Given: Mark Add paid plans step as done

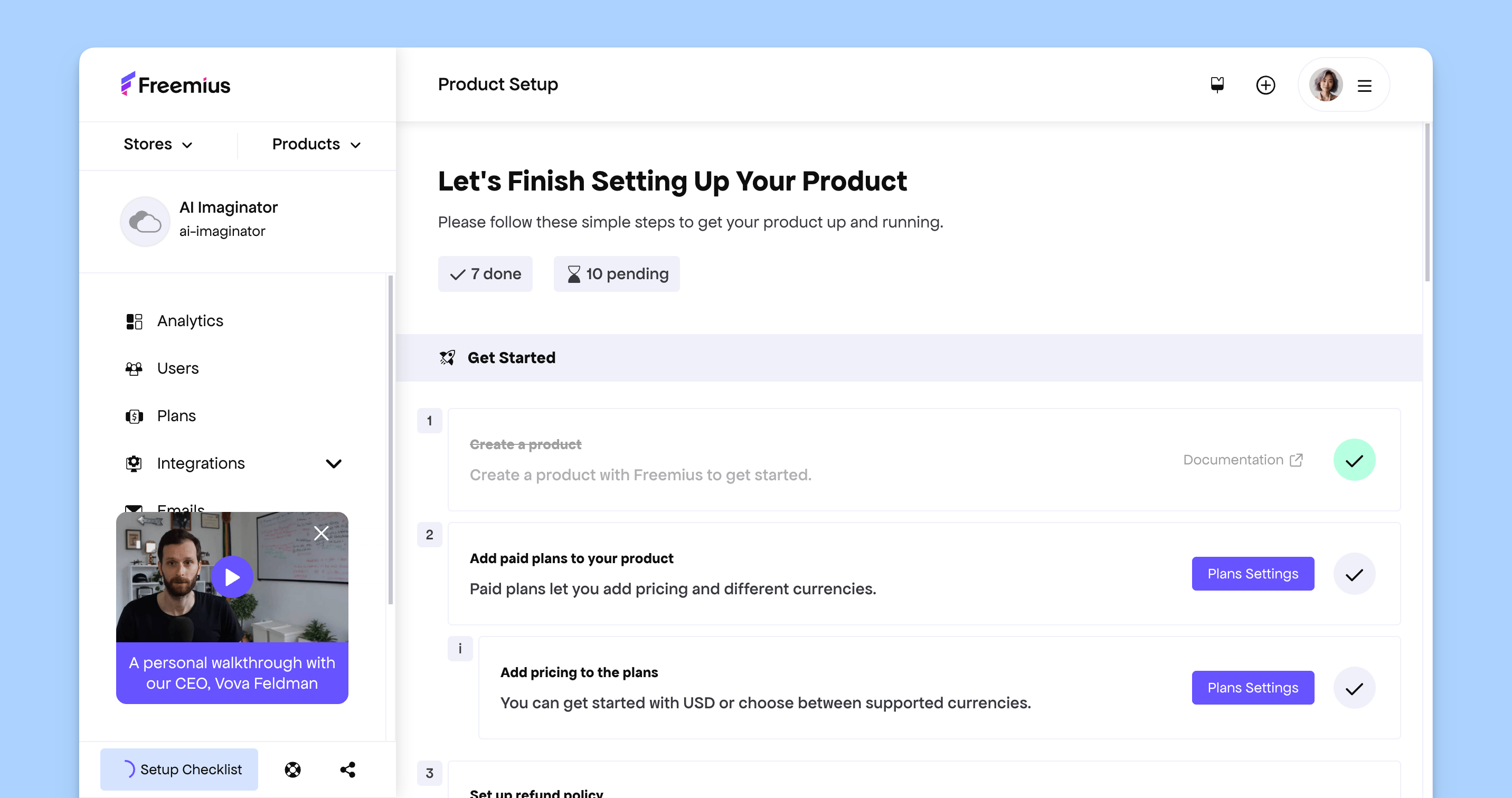Looking at the screenshot, I should point(1354,574).
